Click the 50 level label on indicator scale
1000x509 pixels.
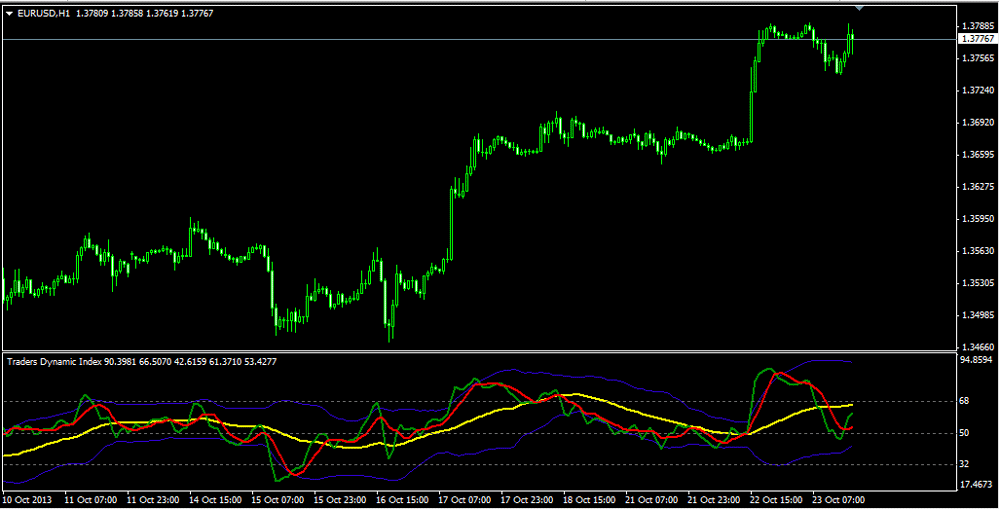pos(966,433)
